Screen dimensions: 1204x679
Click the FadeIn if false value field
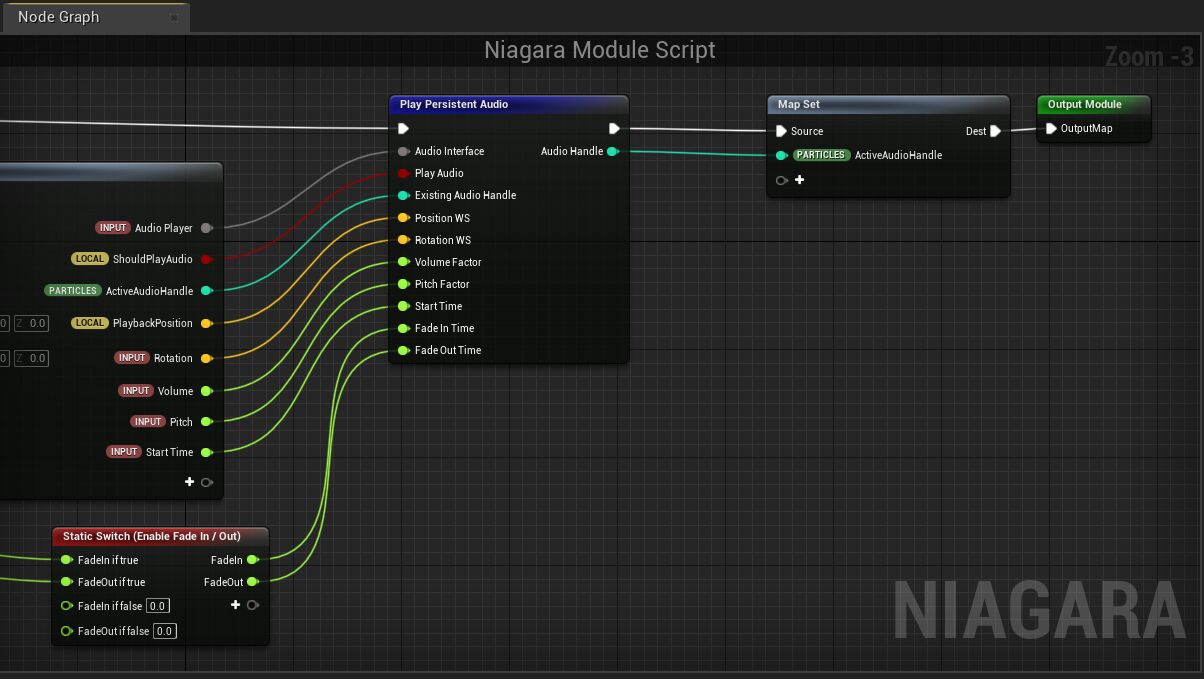157,605
